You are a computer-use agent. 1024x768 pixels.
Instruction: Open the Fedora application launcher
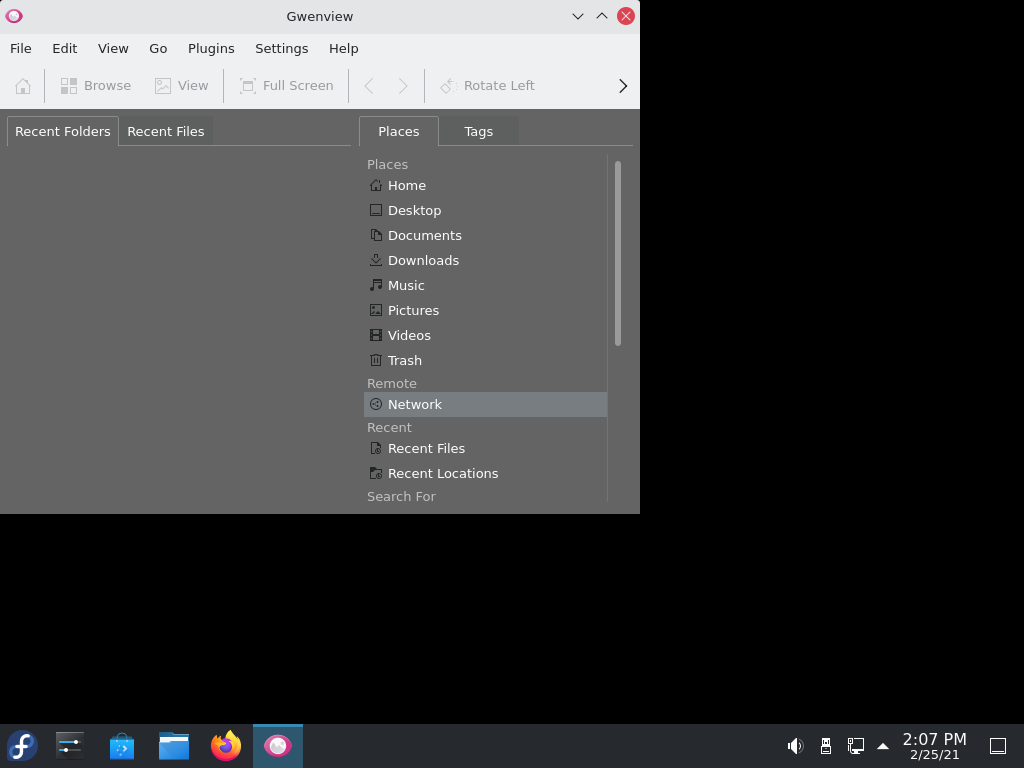[22, 746]
